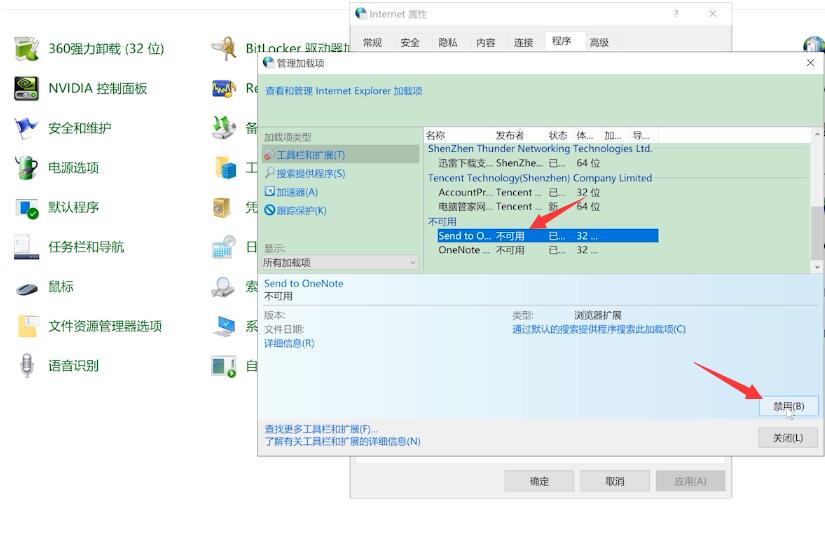This screenshot has height=534, width=825.
Task: Click the 加速器 arrow icon
Action: (269, 192)
